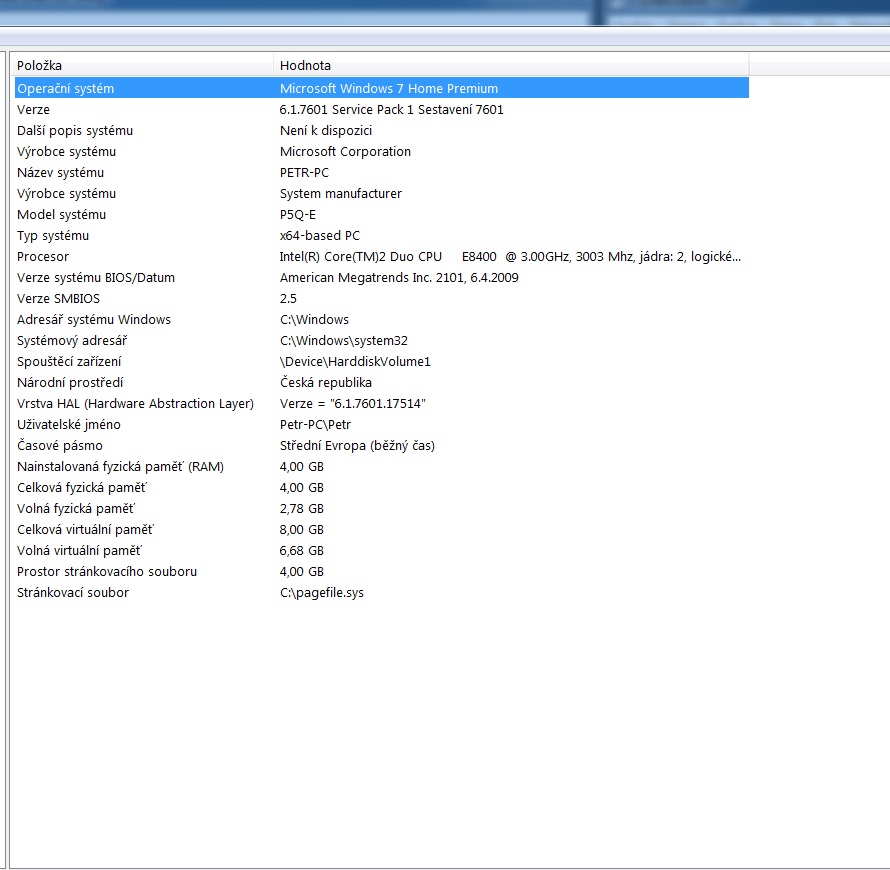Screen dimensions: 890x870
Task: Click the Střední Evropa (běžný čas) value
Action: coord(358,445)
